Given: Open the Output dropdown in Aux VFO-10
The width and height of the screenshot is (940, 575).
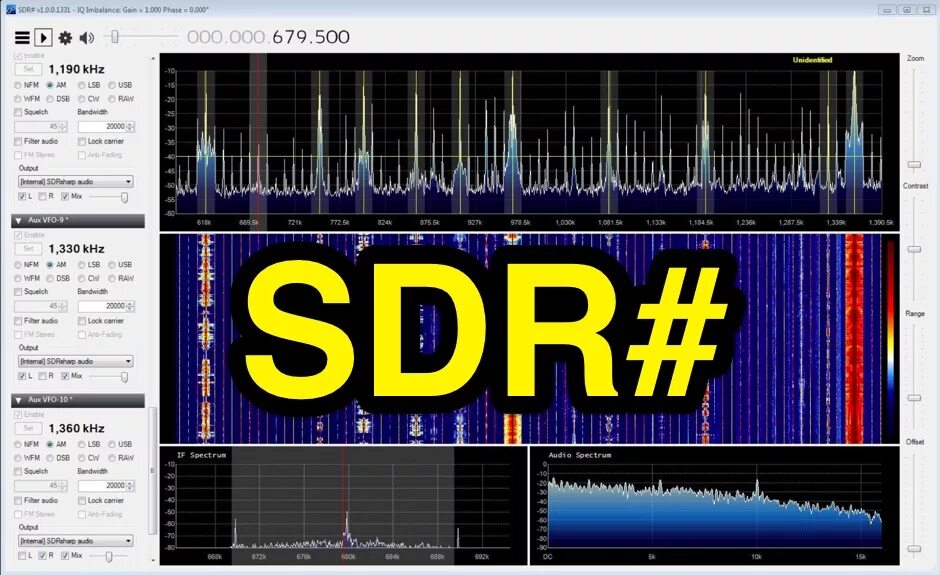Looking at the screenshot, I should click(76, 541).
